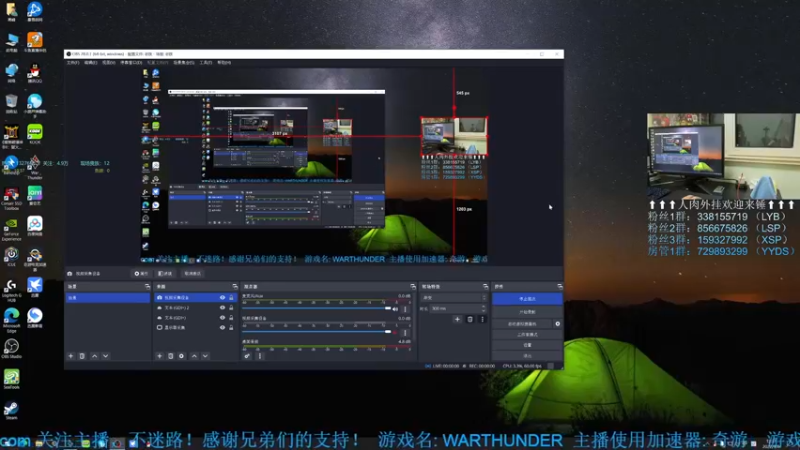
Task: Open the 麦克风/Aux channel three-dot menu
Action: click(406, 309)
